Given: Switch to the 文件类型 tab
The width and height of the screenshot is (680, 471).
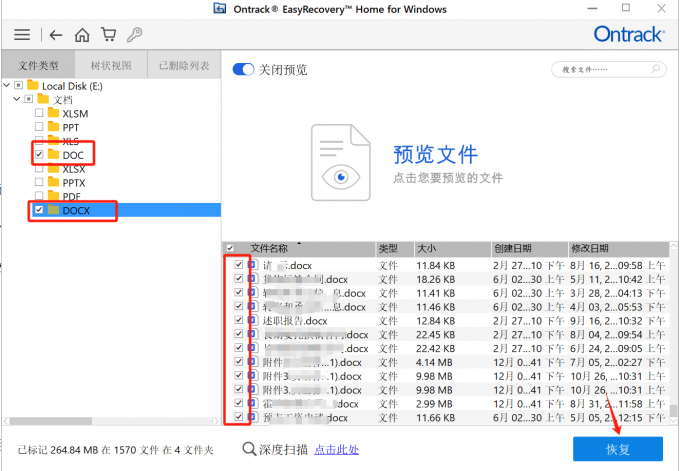Looking at the screenshot, I should 38,65.
